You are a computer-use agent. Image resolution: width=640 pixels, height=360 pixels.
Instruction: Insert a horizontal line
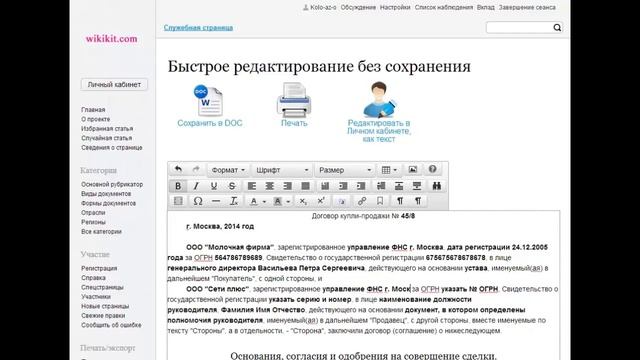tap(216, 201)
